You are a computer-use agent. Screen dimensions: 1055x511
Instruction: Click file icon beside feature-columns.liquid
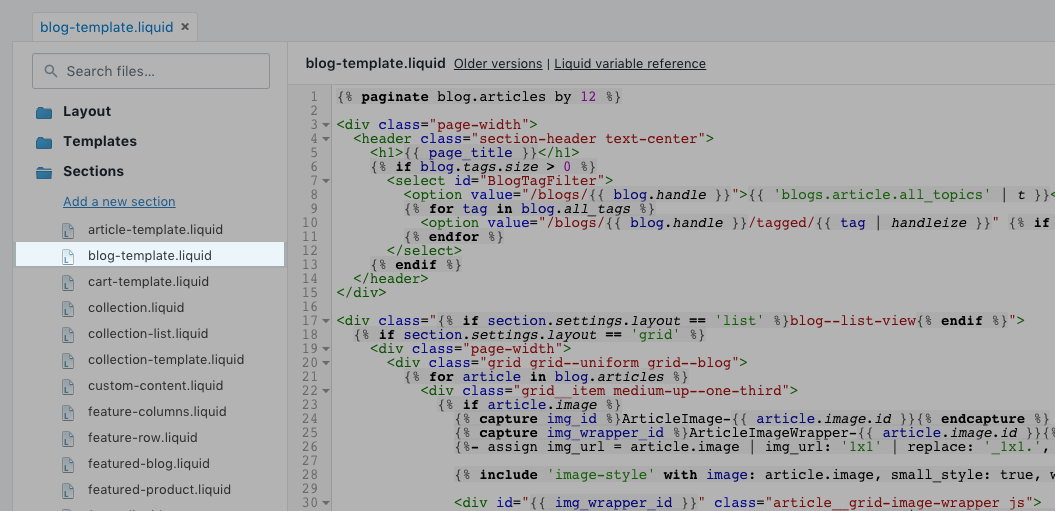[67, 412]
